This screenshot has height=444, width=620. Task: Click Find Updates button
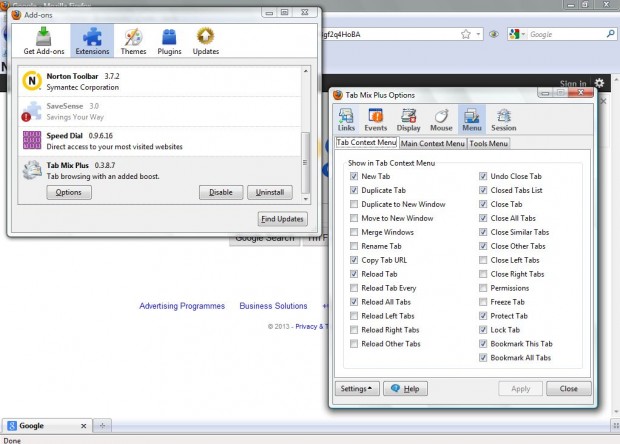click(x=282, y=219)
